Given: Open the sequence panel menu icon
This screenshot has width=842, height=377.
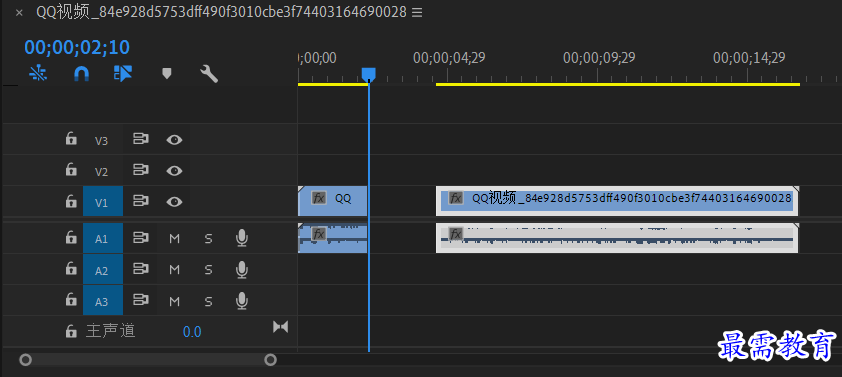Looking at the screenshot, I should coord(417,12).
